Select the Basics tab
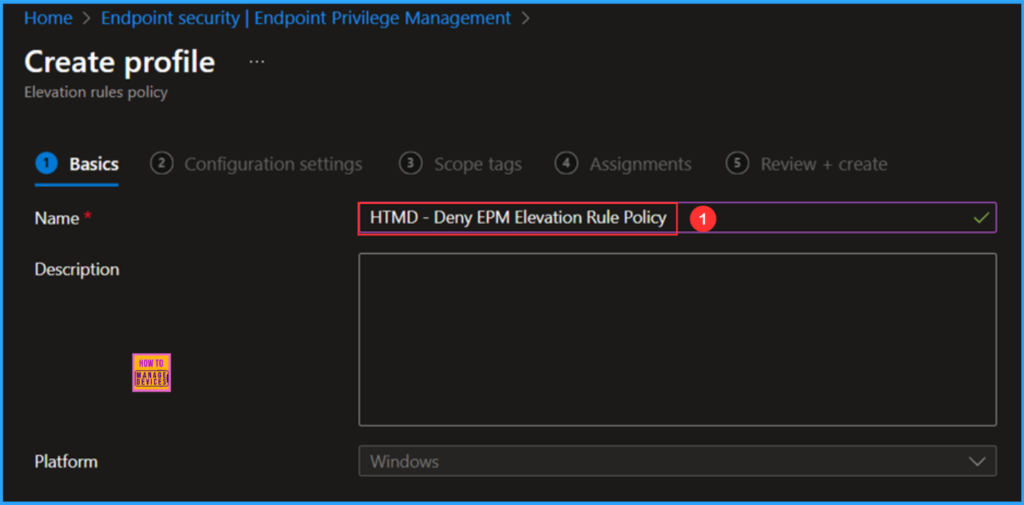Screen dimensions: 1024x505 click(77, 164)
